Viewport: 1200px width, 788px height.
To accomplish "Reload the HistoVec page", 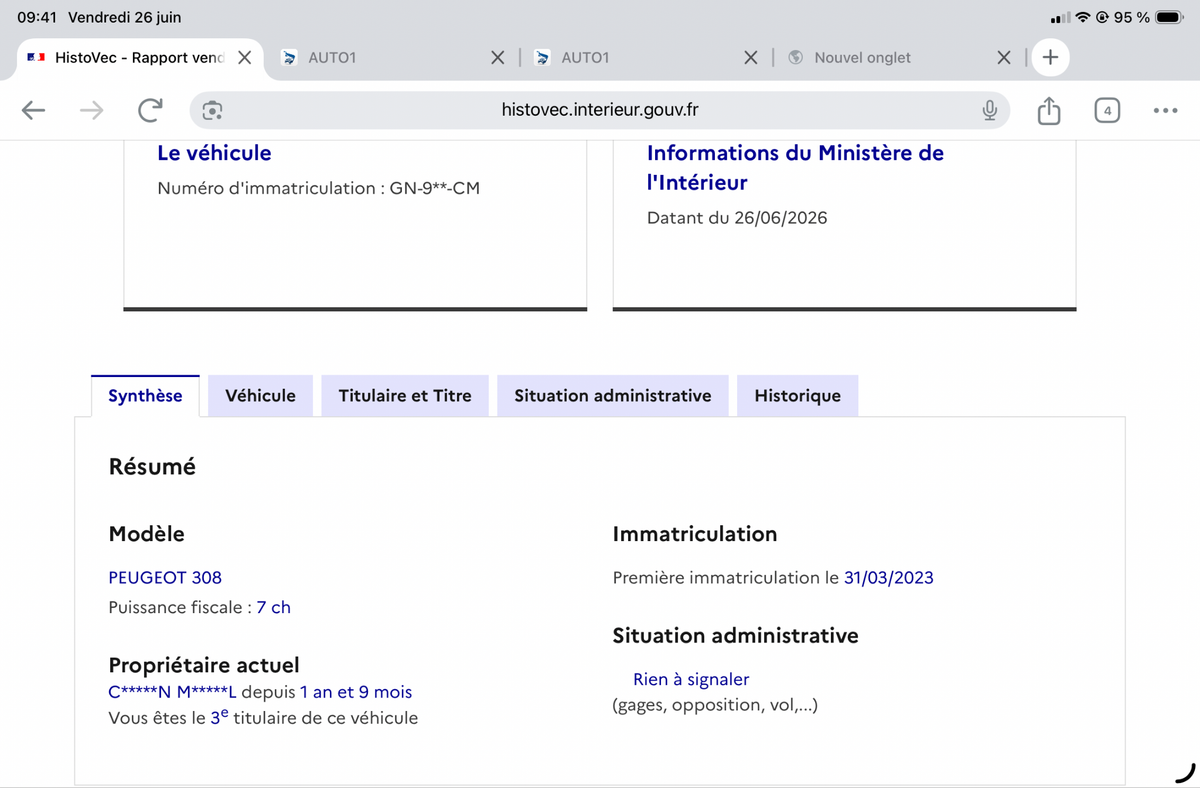I will [x=150, y=111].
